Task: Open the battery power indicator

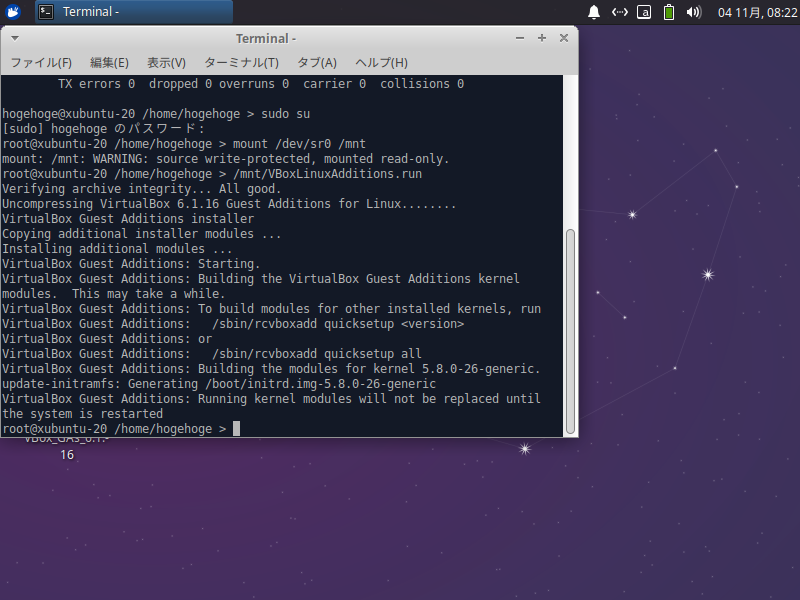Action: coord(668,12)
